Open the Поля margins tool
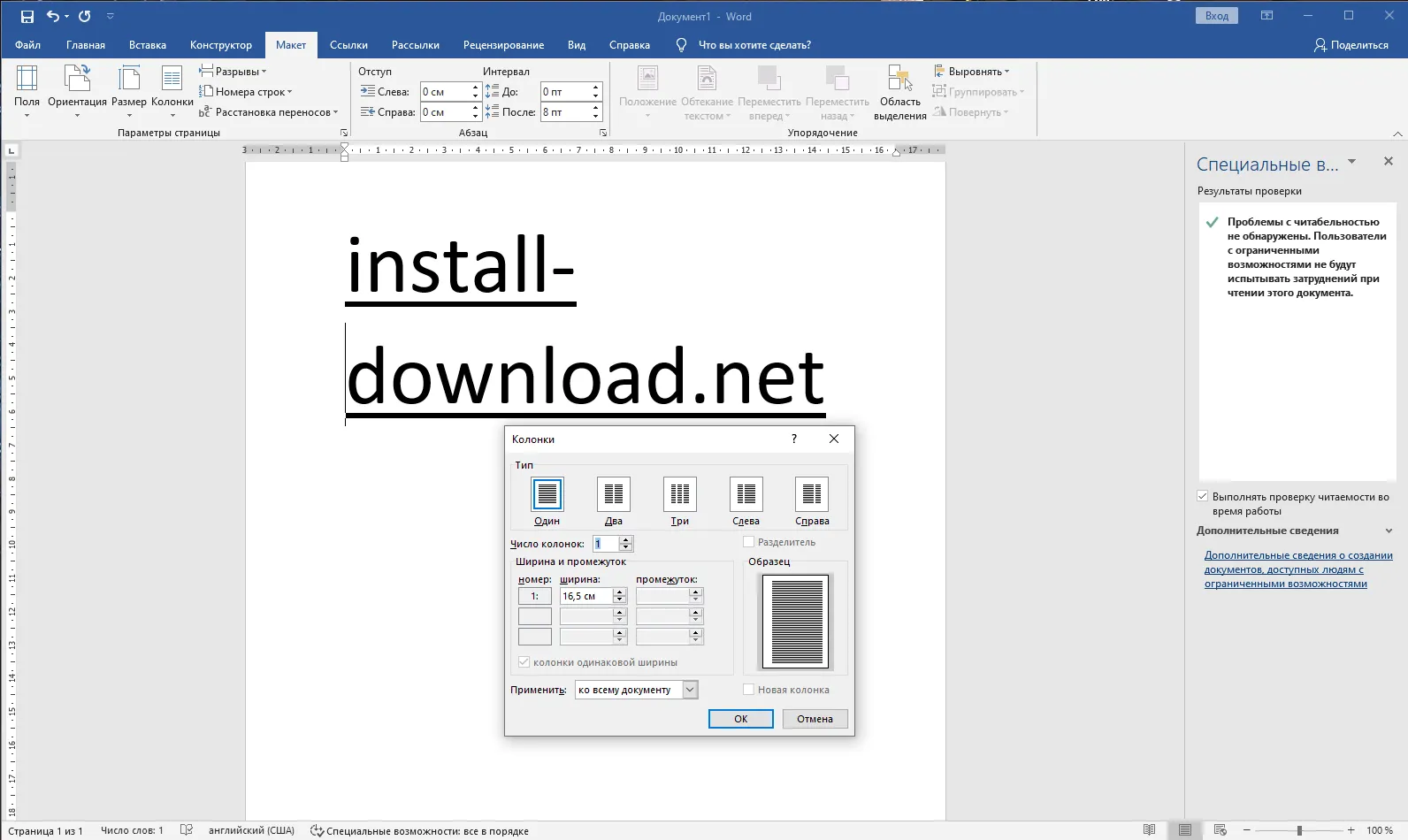This screenshot has height=840, width=1408. pos(27,91)
